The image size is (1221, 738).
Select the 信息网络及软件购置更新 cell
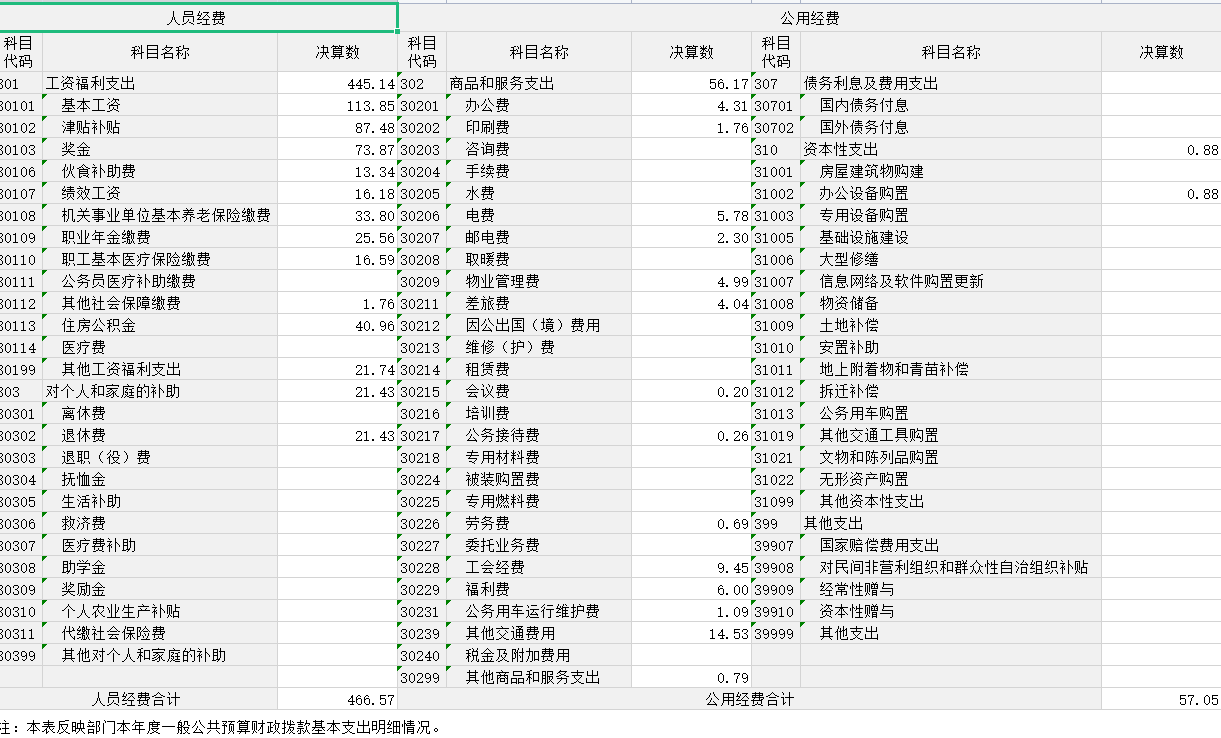950,281
